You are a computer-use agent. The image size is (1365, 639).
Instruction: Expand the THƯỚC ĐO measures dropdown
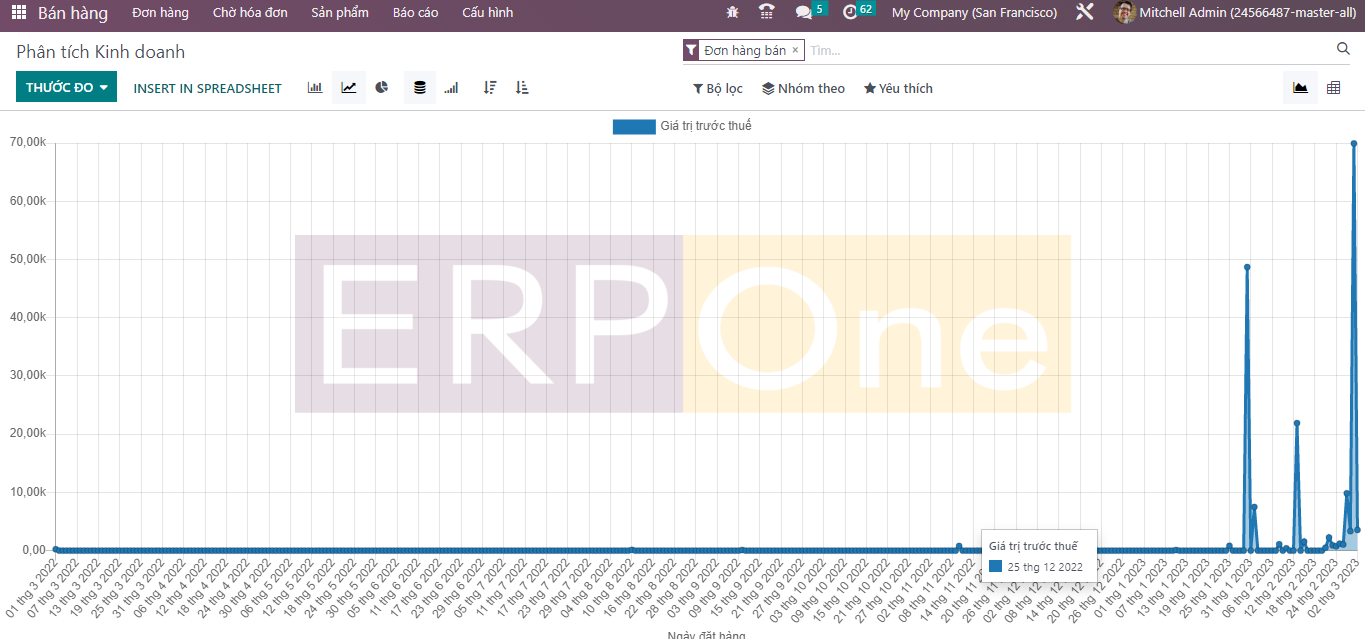point(66,88)
